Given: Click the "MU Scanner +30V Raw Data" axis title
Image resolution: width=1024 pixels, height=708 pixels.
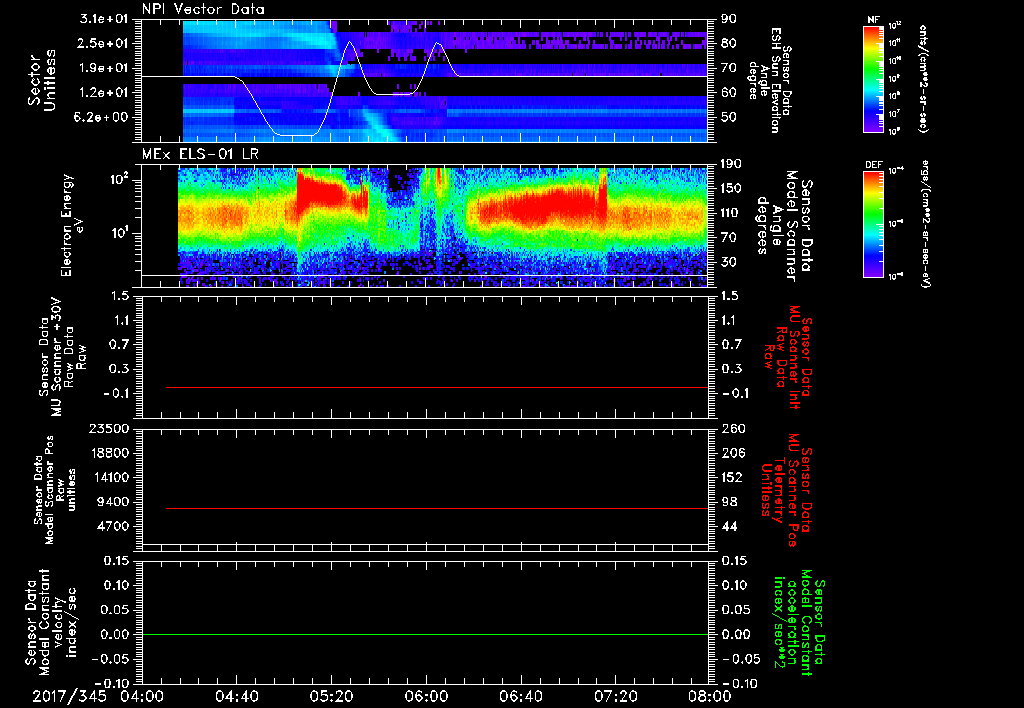Looking at the screenshot, I should tap(61, 357).
